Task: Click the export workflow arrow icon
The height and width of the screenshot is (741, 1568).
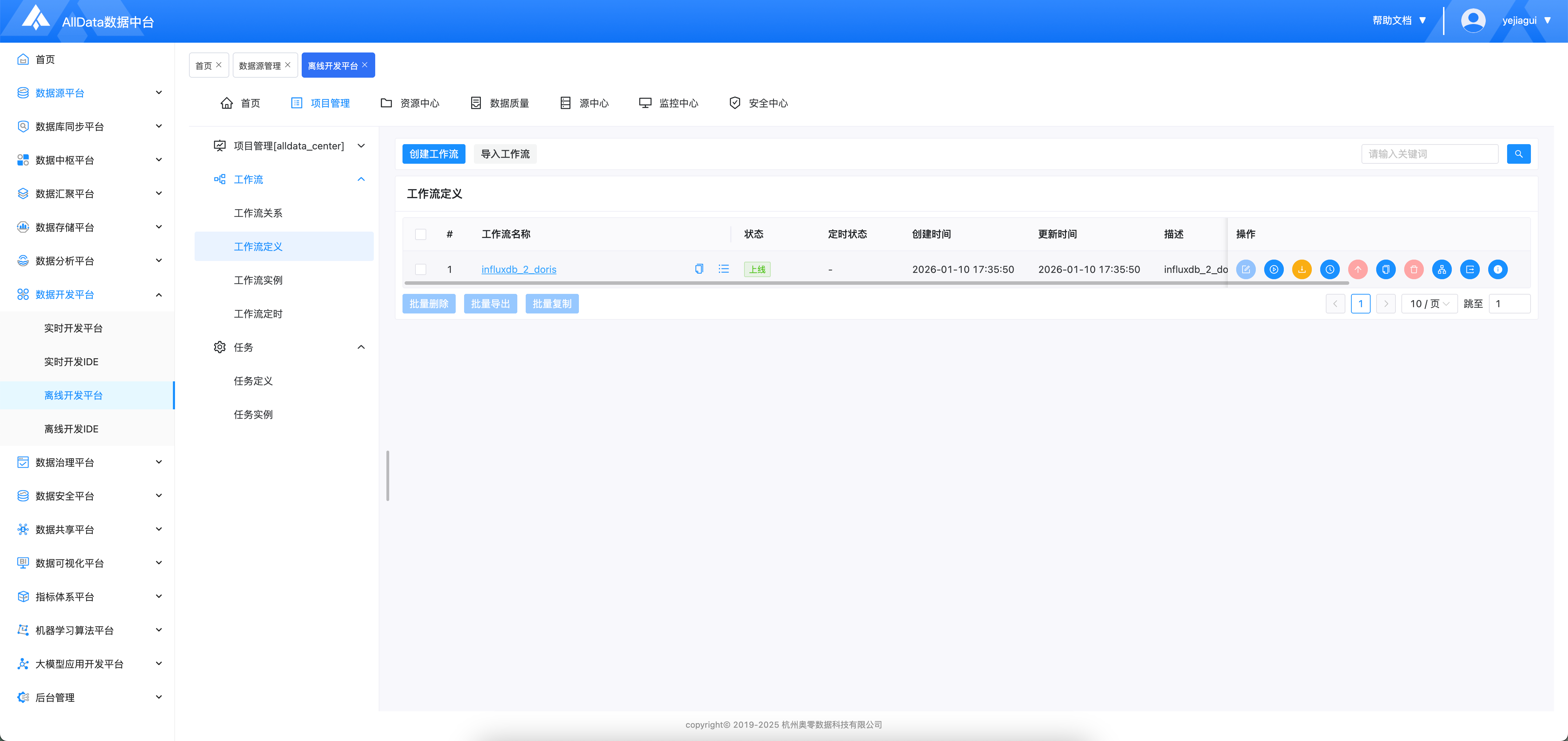Action: point(1469,269)
